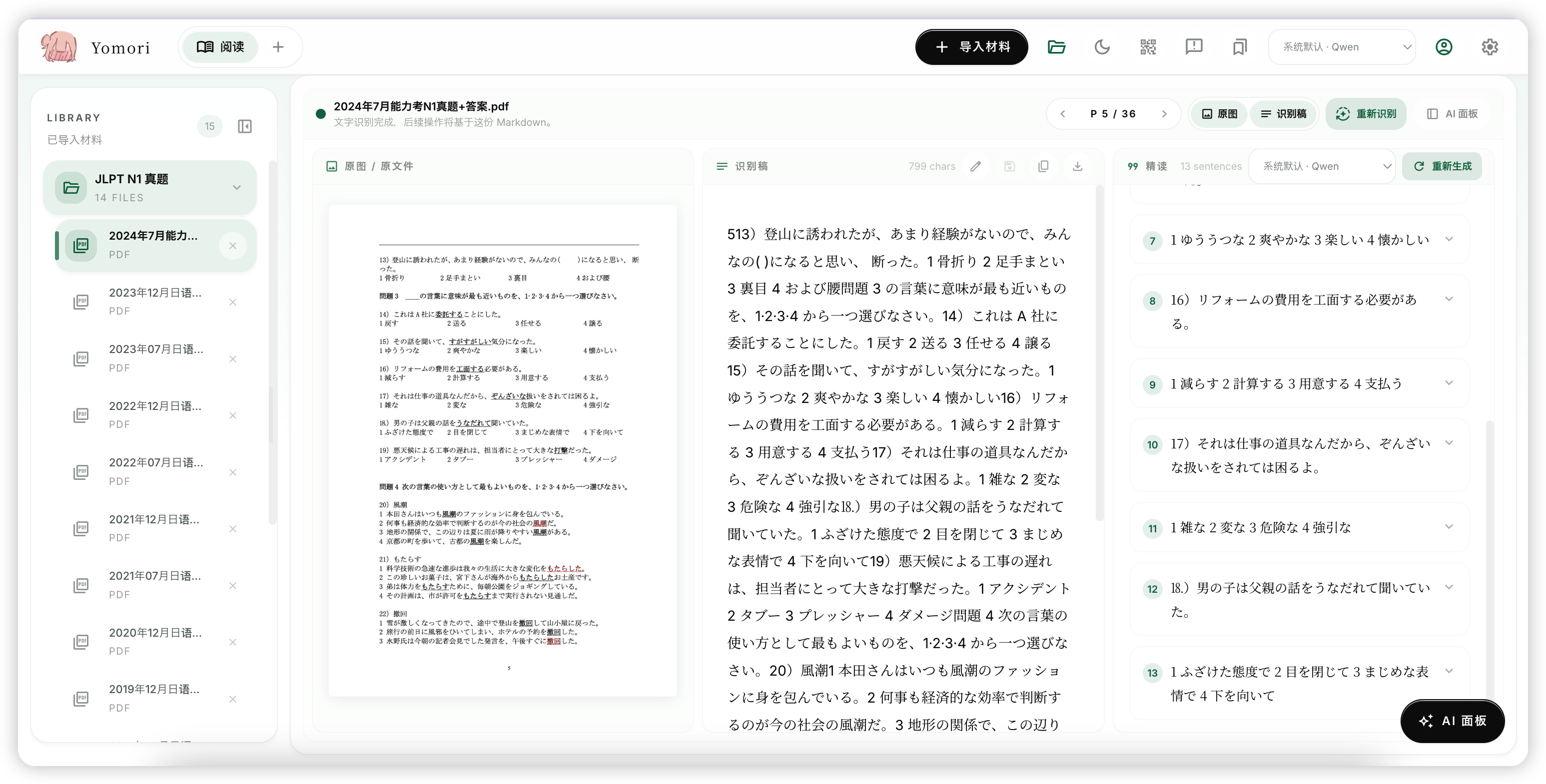
Task: Open the user account icon
Action: [x=1444, y=47]
